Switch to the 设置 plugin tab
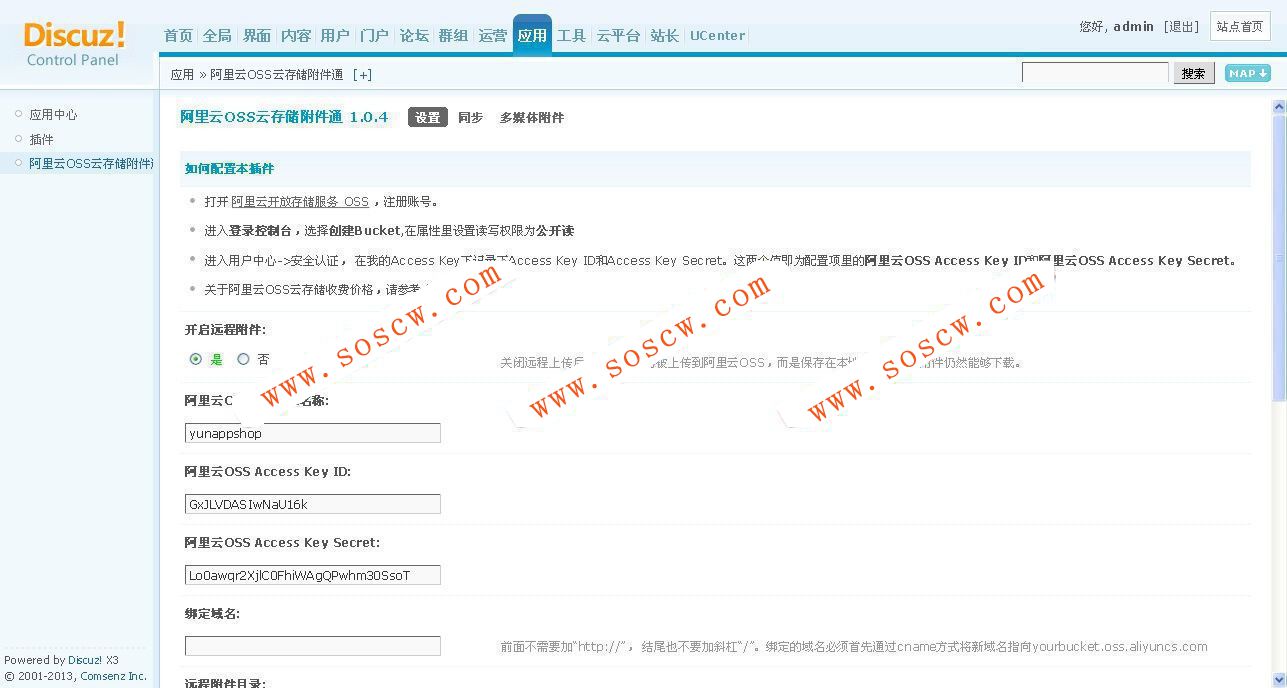Screen dimensions: 1287x688 click(x=428, y=118)
